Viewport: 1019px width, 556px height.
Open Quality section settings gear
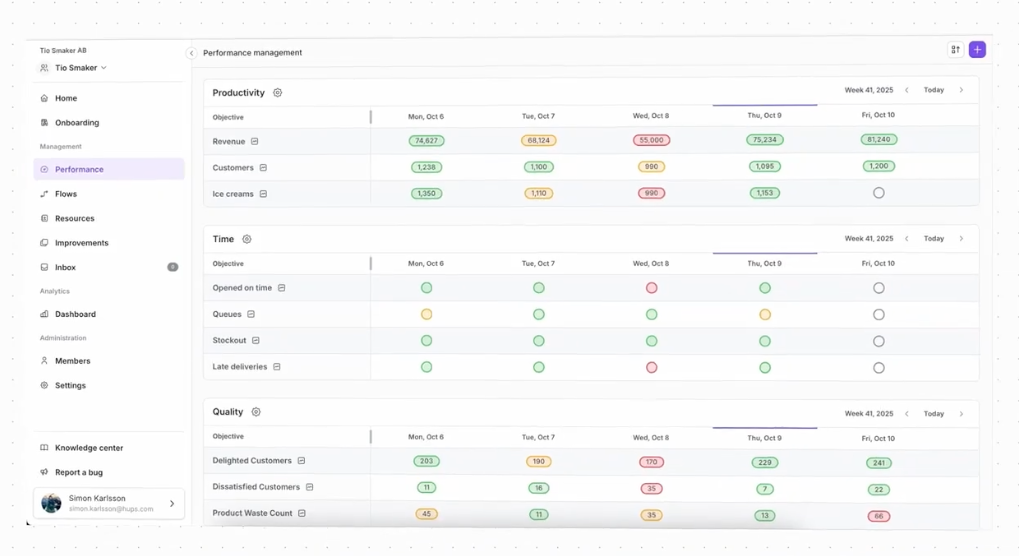(x=256, y=412)
